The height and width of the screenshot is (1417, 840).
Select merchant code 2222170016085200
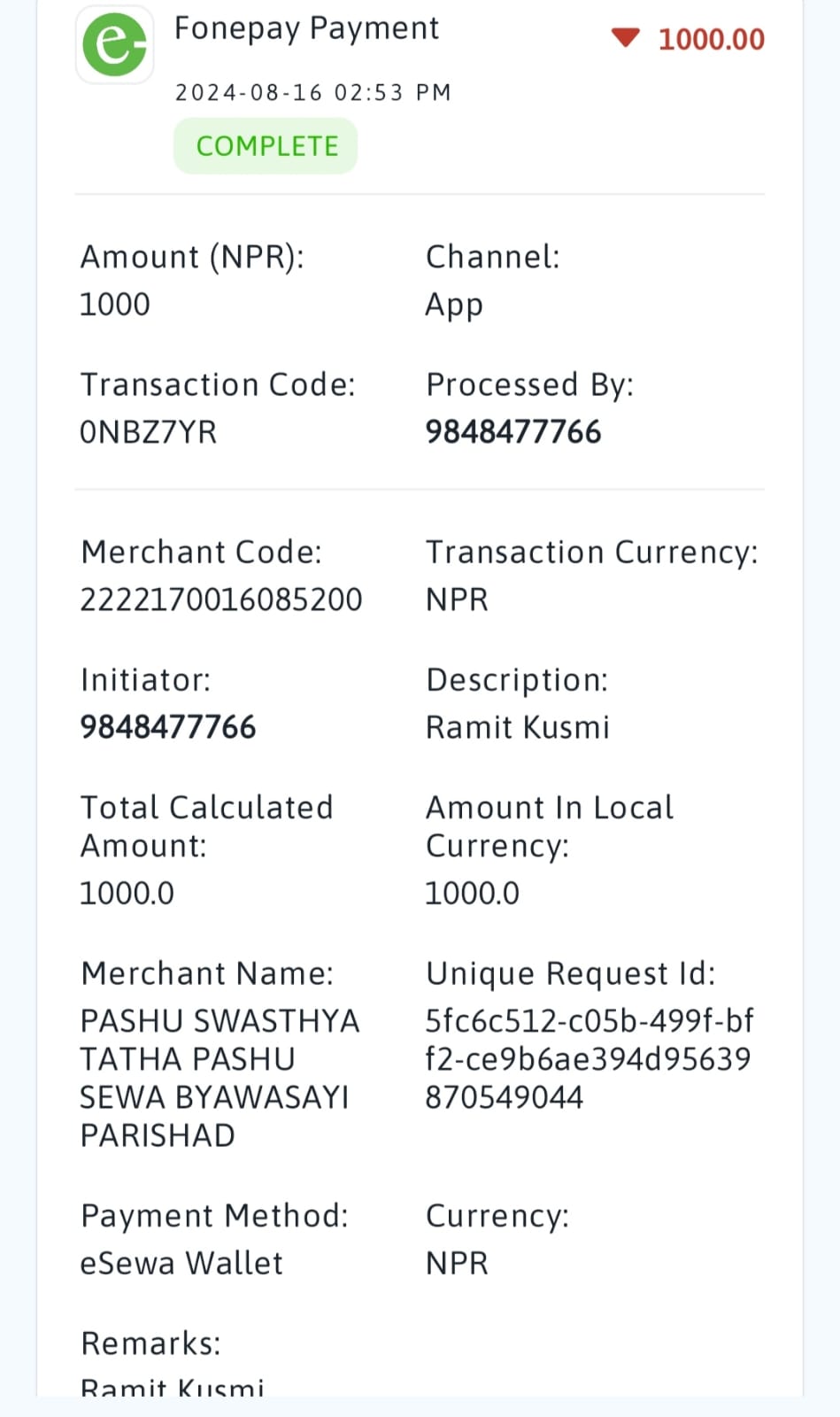click(221, 600)
